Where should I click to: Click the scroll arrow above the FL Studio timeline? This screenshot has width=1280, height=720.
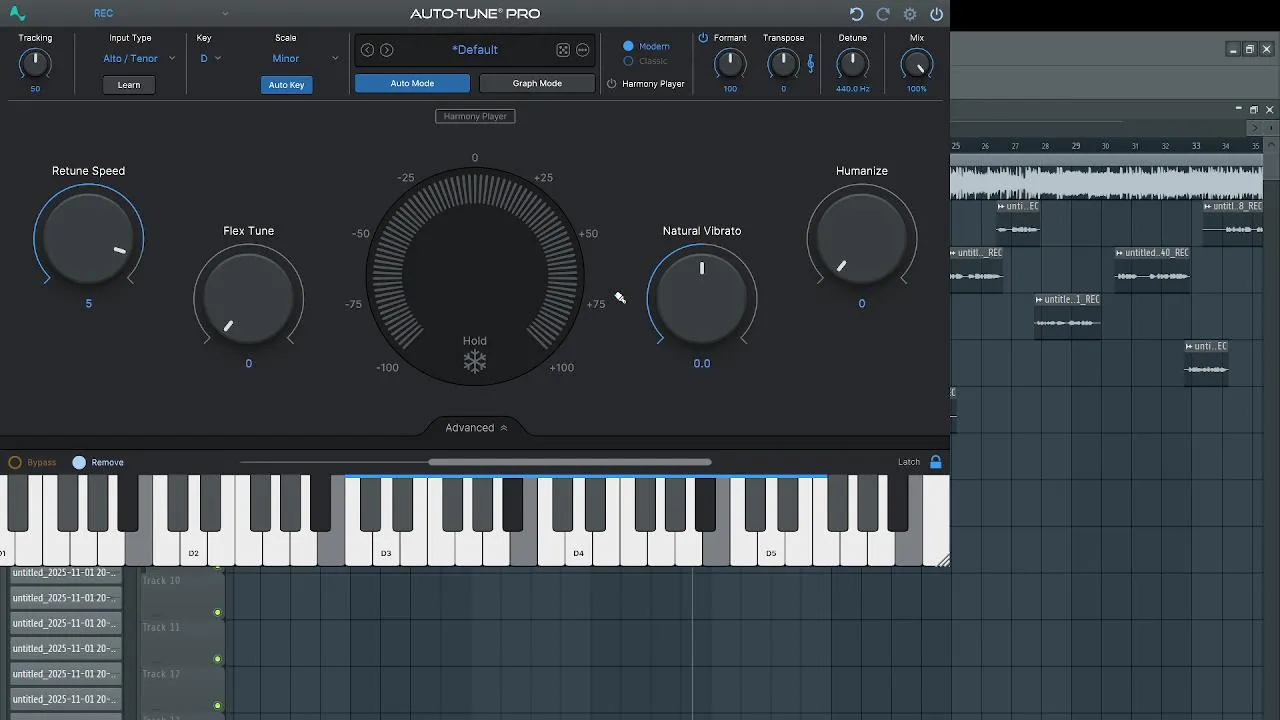tap(1255, 127)
